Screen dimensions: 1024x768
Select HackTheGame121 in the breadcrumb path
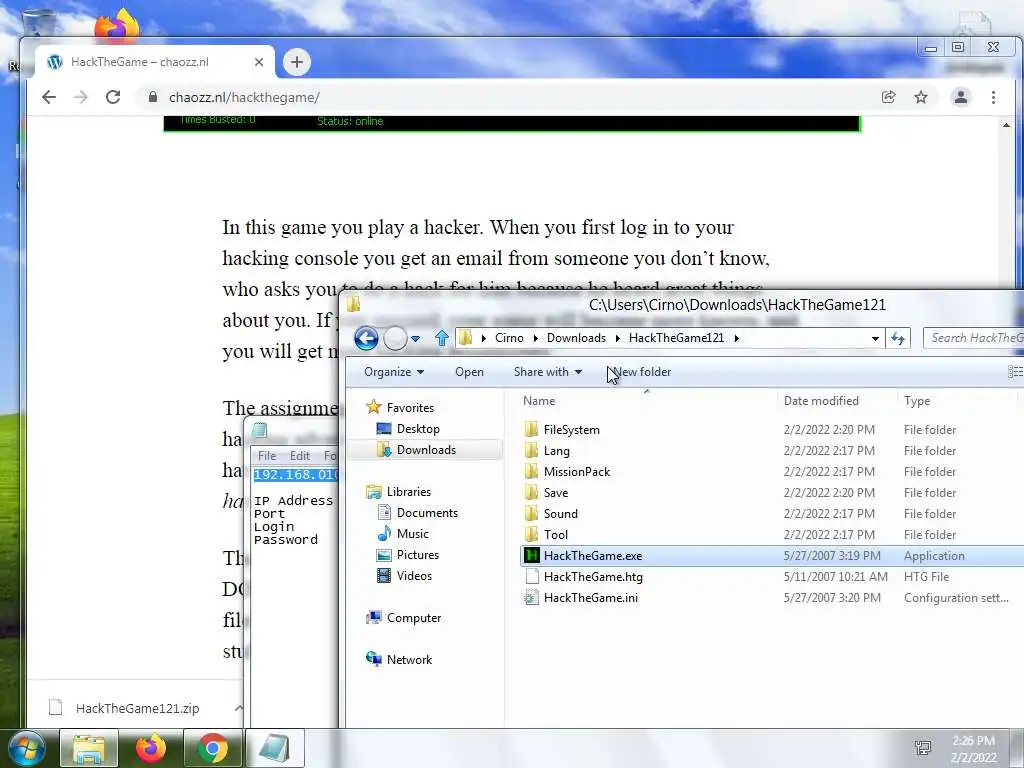(676, 338)
